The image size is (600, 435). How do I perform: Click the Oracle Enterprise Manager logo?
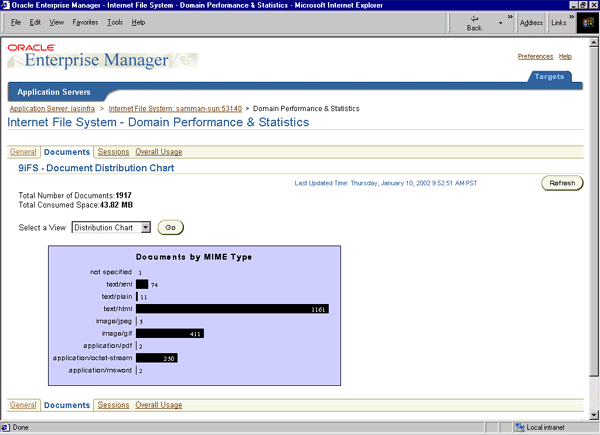coord(103,57)
